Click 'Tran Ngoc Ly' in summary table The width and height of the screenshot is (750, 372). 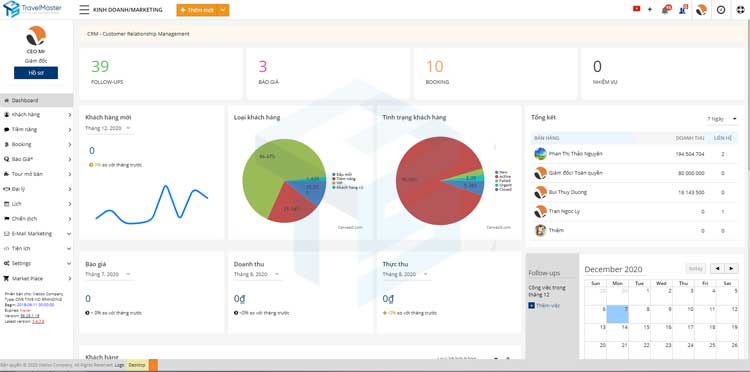point(565,211)
